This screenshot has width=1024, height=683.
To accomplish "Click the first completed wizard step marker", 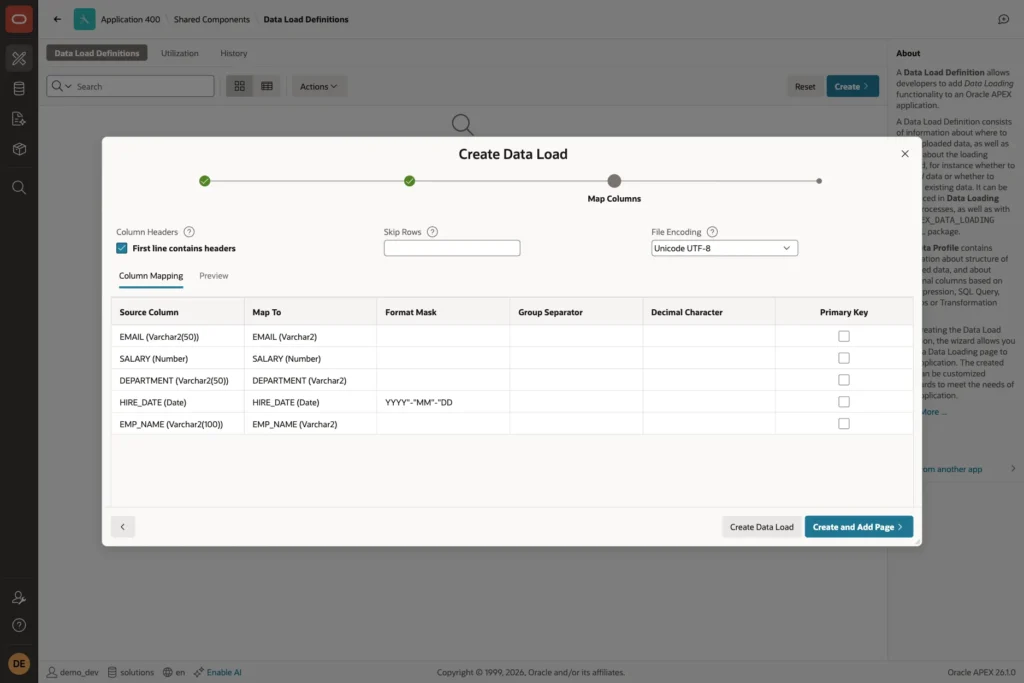I will click(205, 181).
